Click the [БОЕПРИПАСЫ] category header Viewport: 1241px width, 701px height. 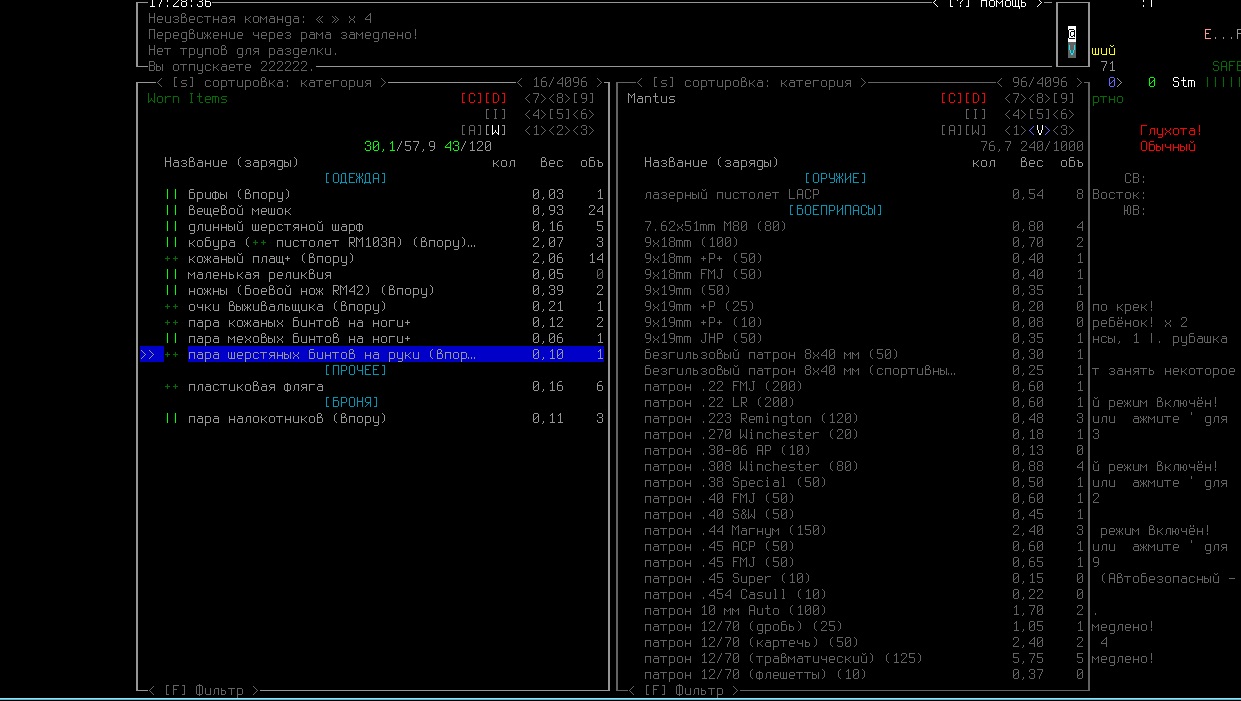pyautogui.click(x=836, y=211)
